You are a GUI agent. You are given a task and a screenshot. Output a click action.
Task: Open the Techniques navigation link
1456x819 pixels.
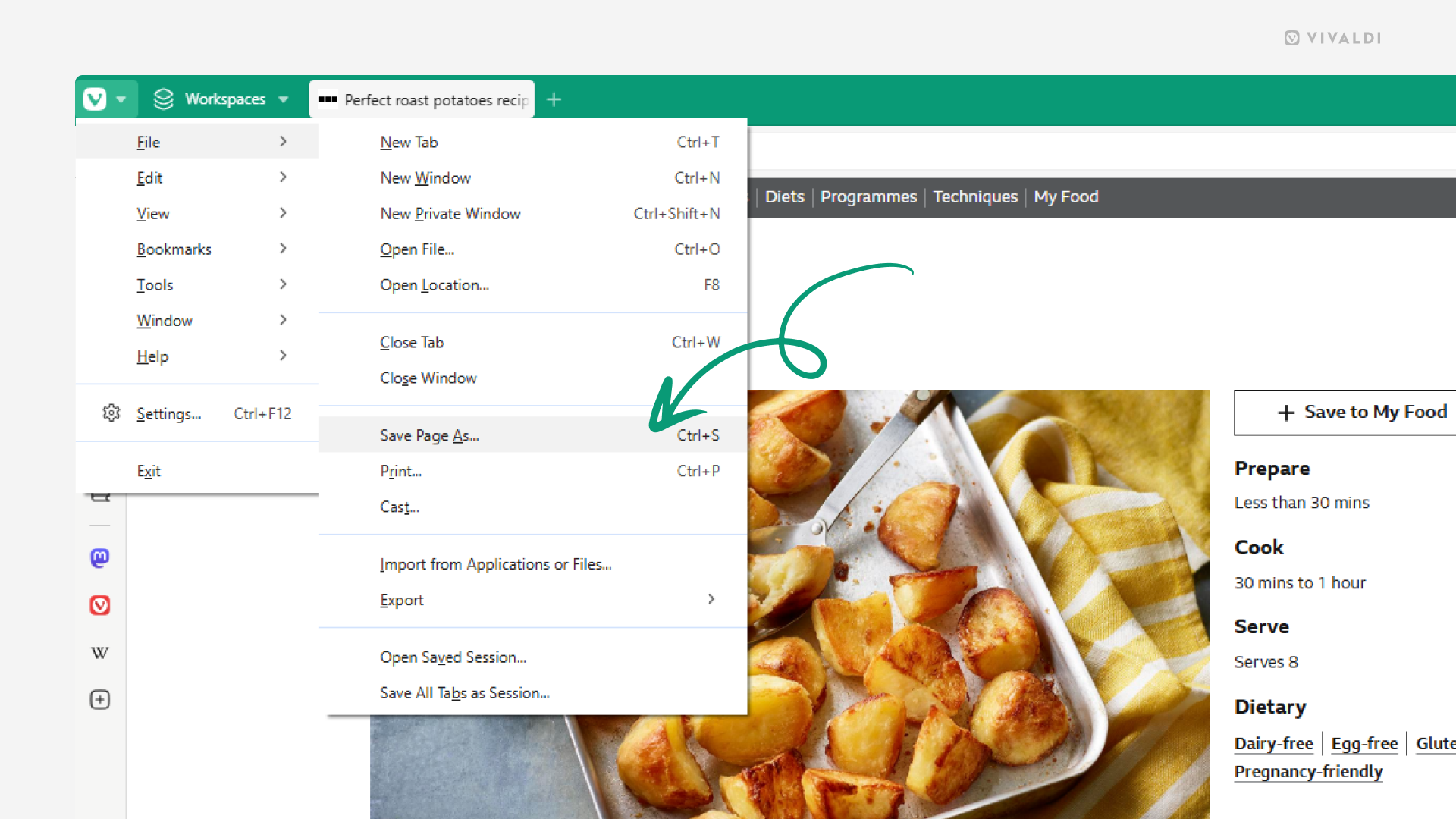pos(975,197)
